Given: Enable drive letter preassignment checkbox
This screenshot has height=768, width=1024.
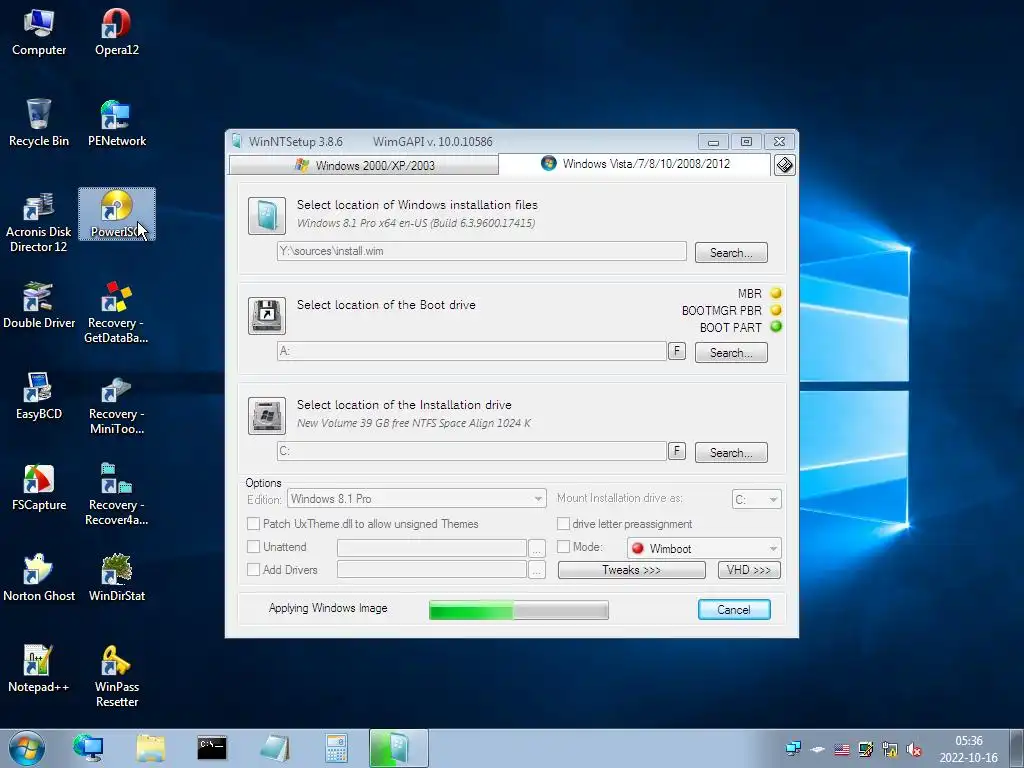Looking at the screenshot, I should click(x=563, y=524).
